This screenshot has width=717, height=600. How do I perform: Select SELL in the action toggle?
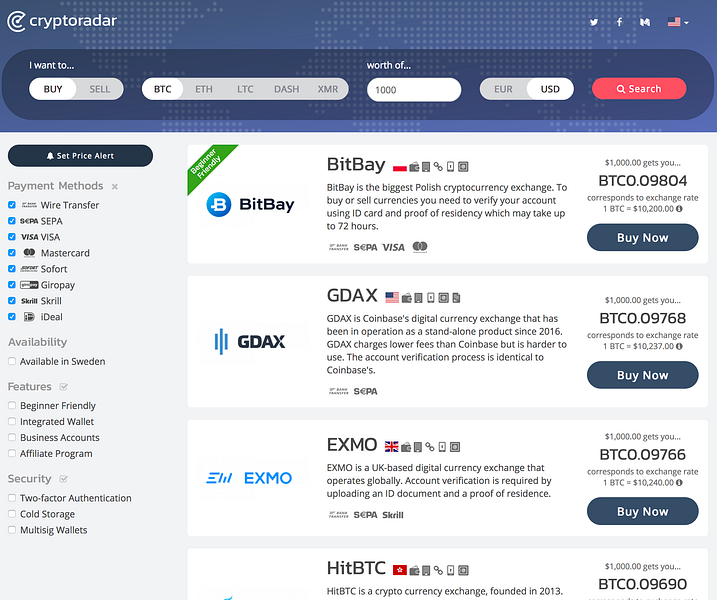pyautogui.click(x=100, y=89)
